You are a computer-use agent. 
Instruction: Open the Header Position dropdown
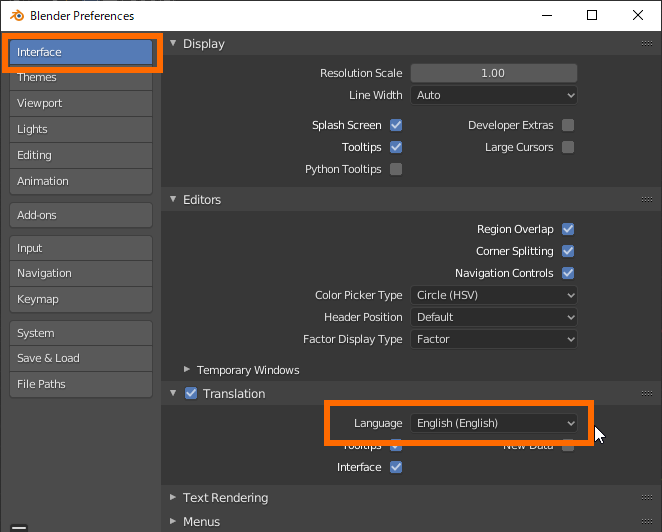click(x=494, y=317)
